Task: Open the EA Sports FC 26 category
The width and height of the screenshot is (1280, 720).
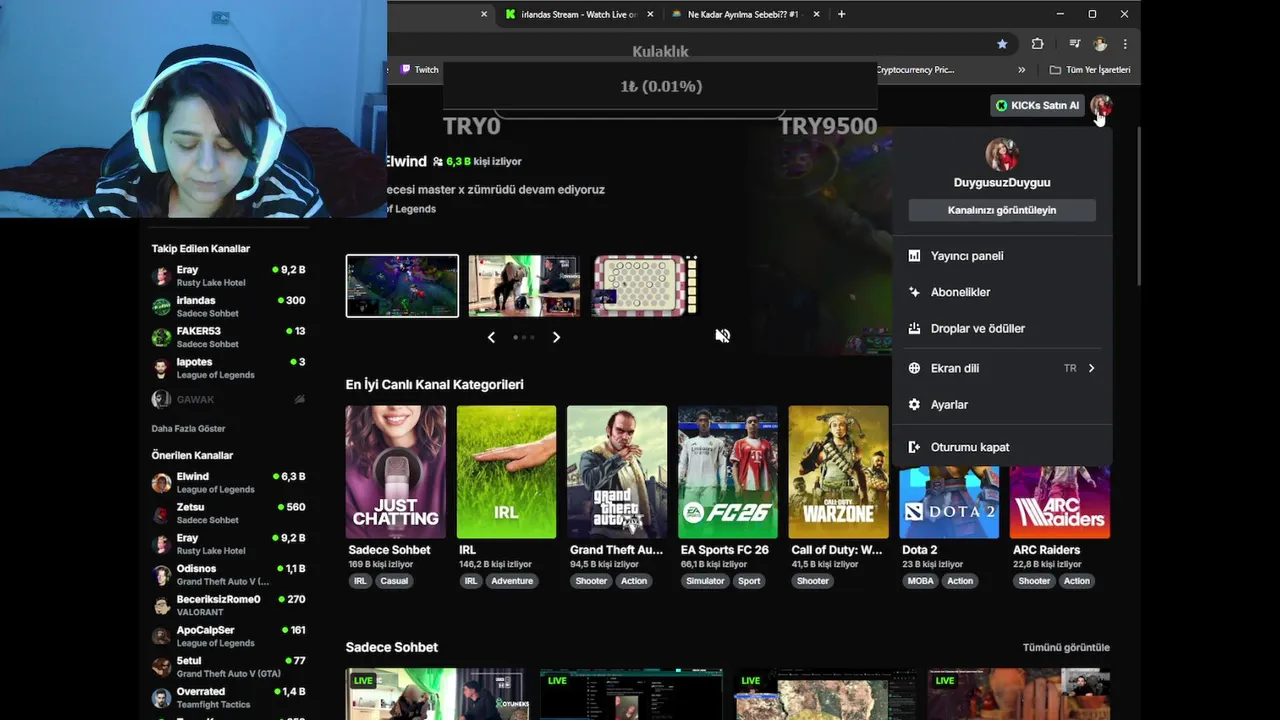Action: click(727, 472)
